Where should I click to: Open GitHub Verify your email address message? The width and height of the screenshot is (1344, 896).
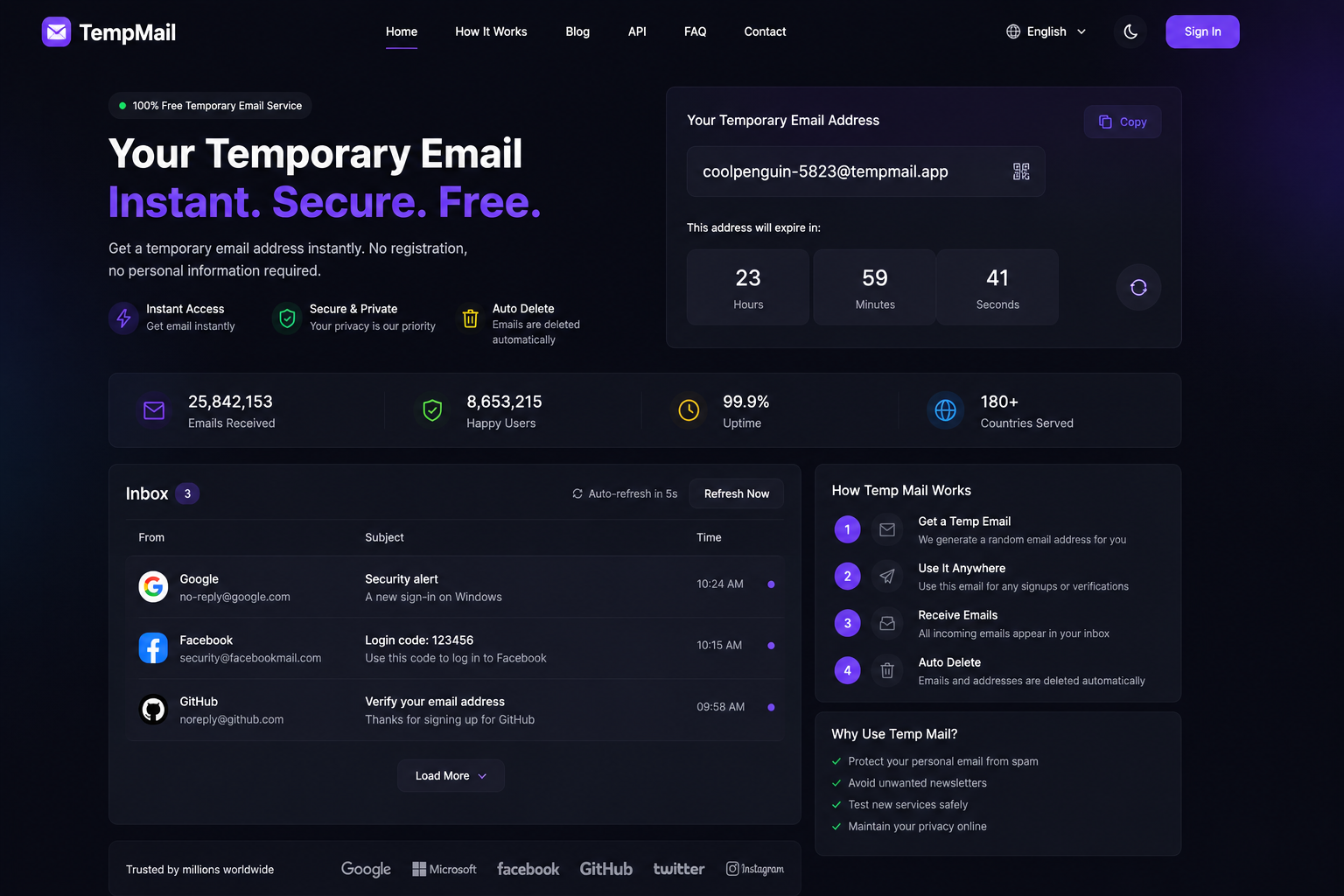(454, 710)
